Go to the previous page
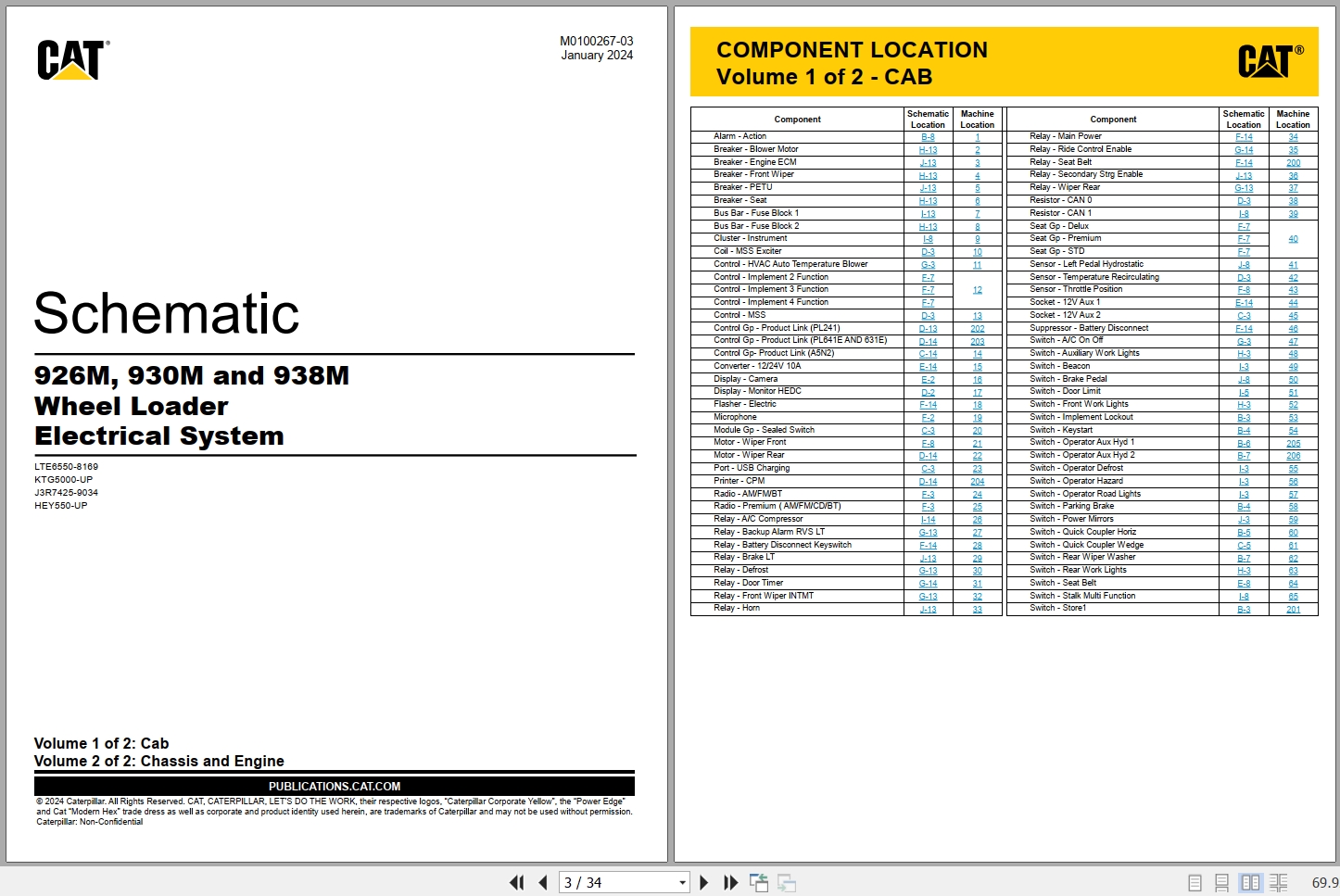Image resolution: width=1340 pixels, height=896 pixels. coord(543,883)
